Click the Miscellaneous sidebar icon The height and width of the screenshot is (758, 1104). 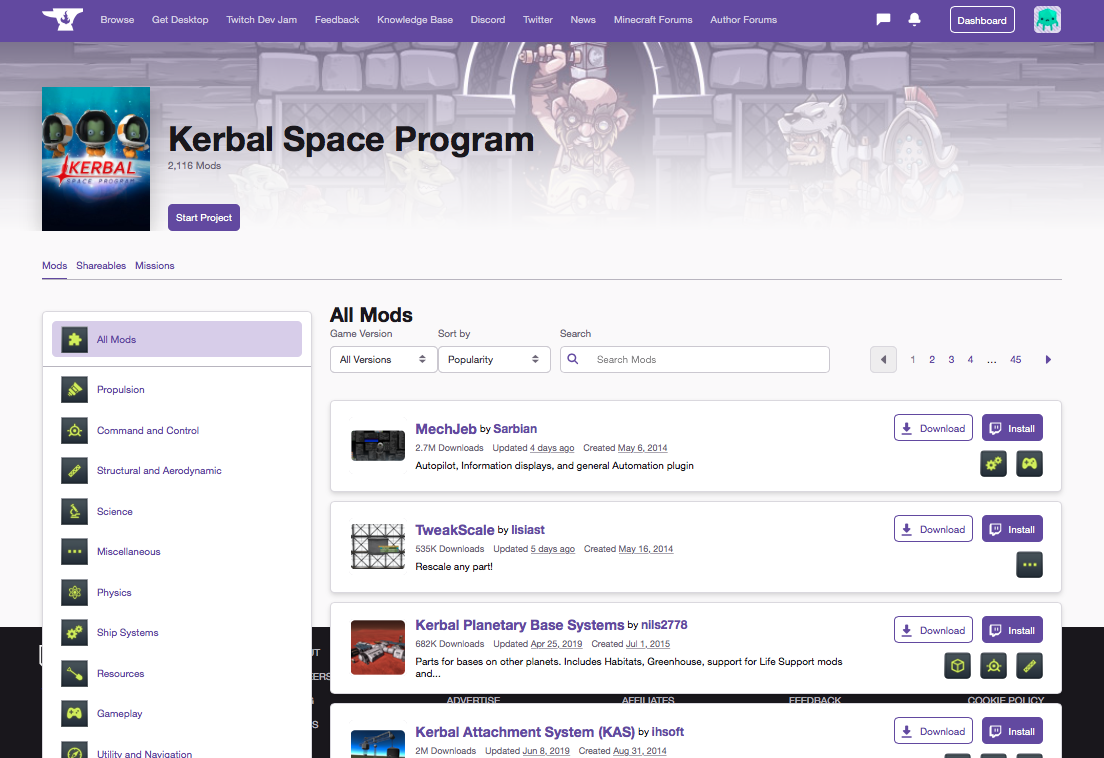(75, 552)
